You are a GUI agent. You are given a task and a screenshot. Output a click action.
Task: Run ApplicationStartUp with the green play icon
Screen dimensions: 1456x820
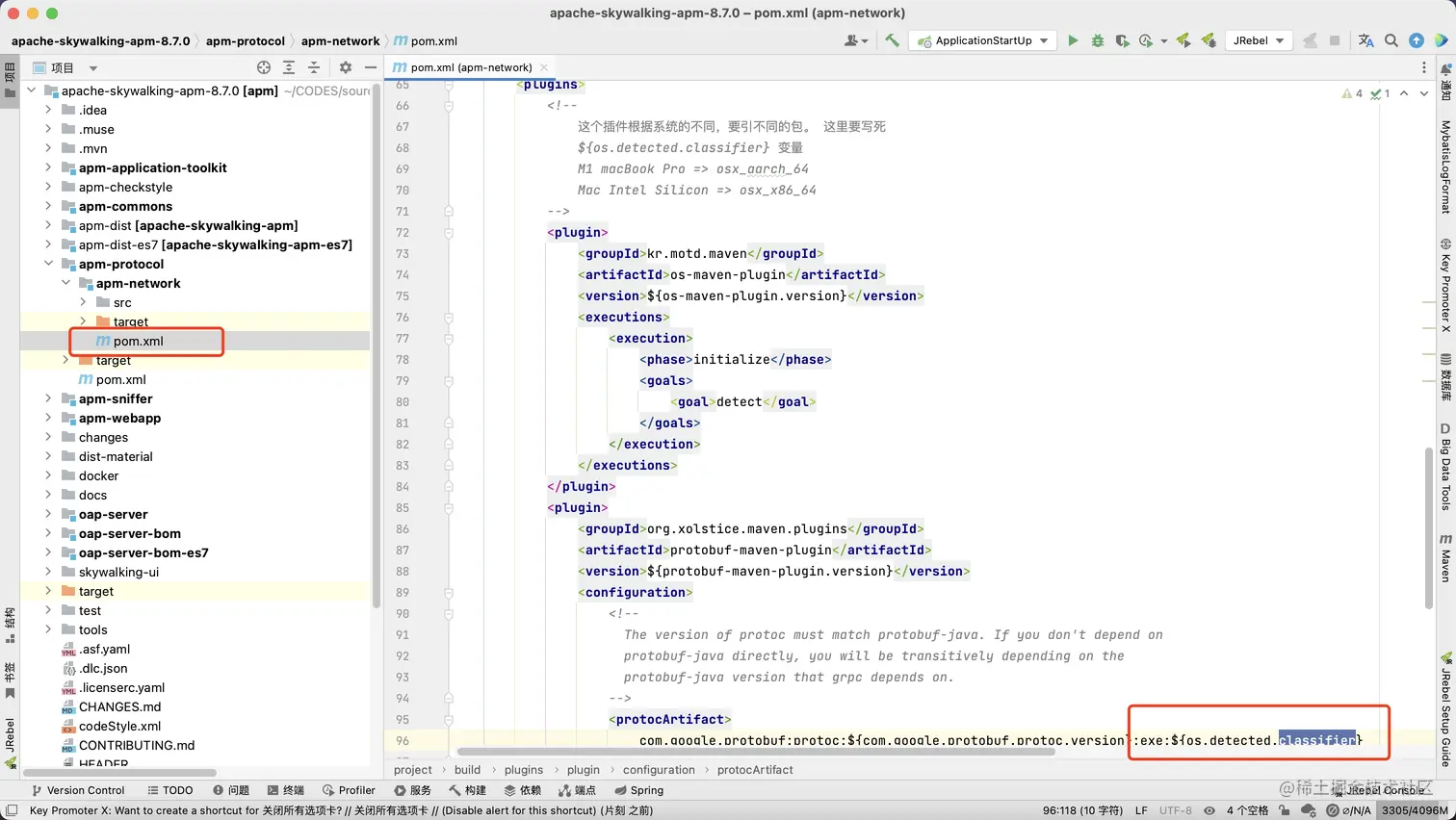point(1073,40)
